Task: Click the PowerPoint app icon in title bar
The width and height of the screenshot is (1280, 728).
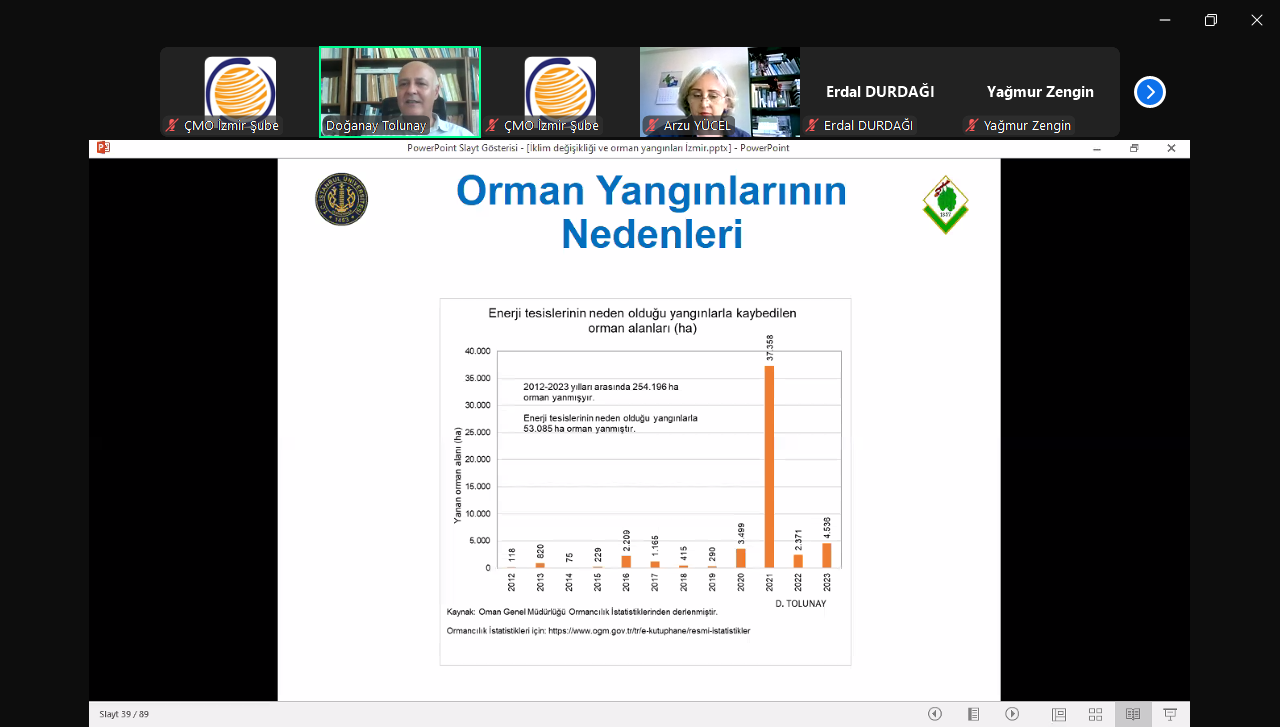Action: coord(103,148)
